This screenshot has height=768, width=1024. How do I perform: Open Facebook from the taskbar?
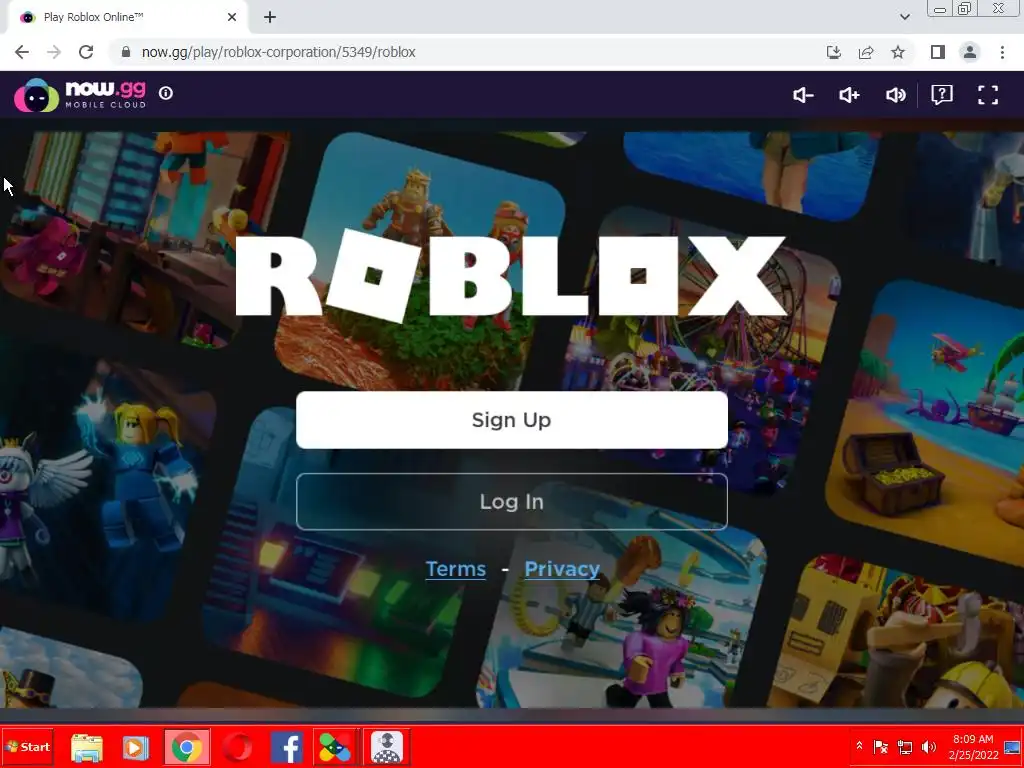(287, 748)
